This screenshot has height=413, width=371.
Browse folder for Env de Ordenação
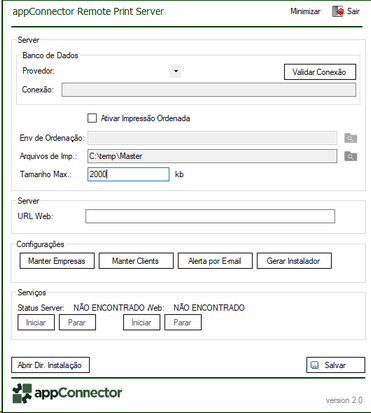click(x=351, y=138)
